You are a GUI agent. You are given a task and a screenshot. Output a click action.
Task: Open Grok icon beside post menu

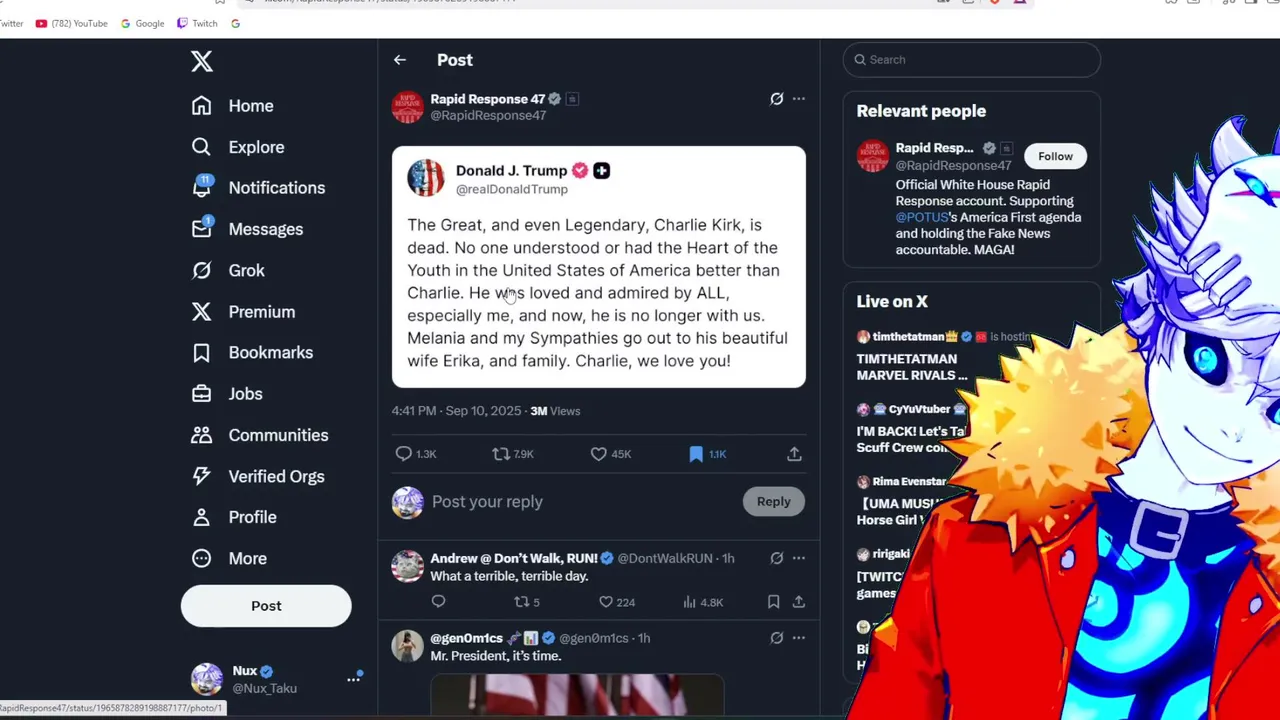[776, 98]
